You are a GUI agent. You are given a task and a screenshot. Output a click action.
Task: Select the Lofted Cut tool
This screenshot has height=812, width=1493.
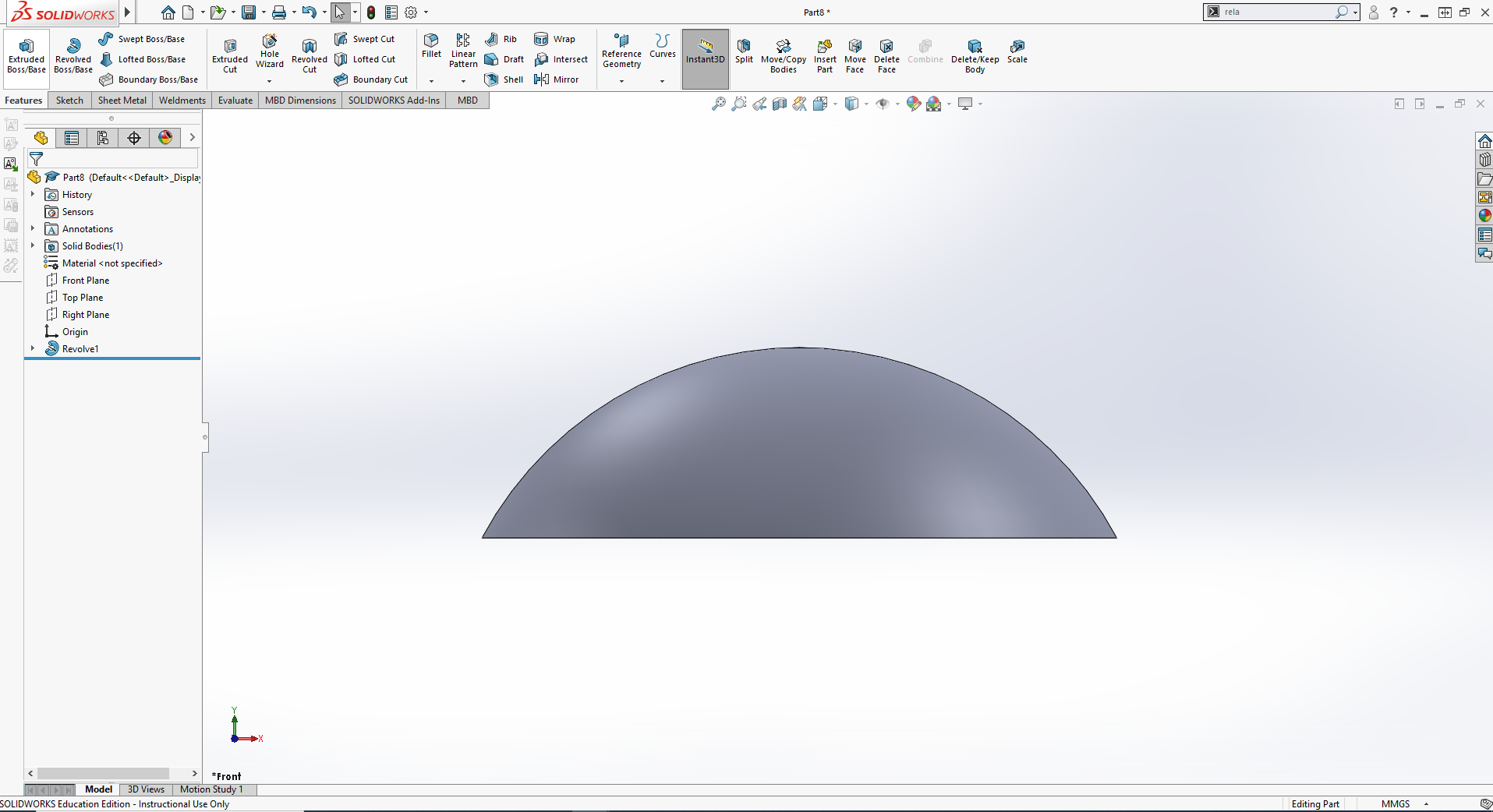click(x=364, y=59)
